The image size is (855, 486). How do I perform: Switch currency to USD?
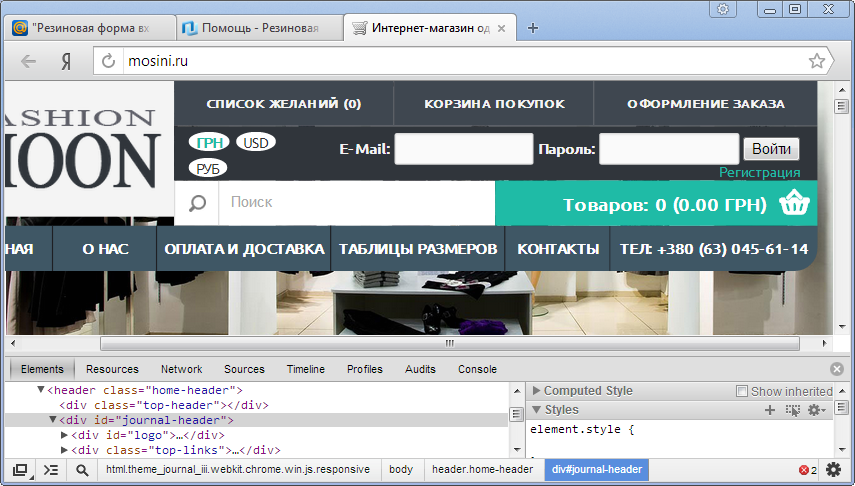click(256, 142)
